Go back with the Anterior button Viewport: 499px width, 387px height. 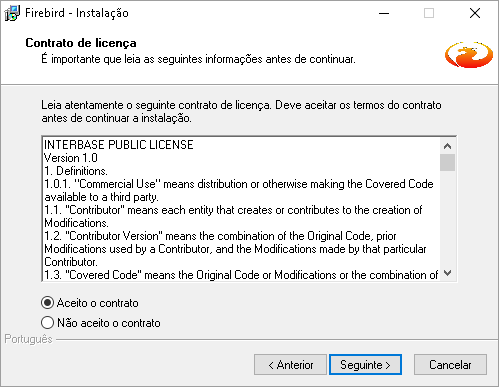click(x=290, y=365)
